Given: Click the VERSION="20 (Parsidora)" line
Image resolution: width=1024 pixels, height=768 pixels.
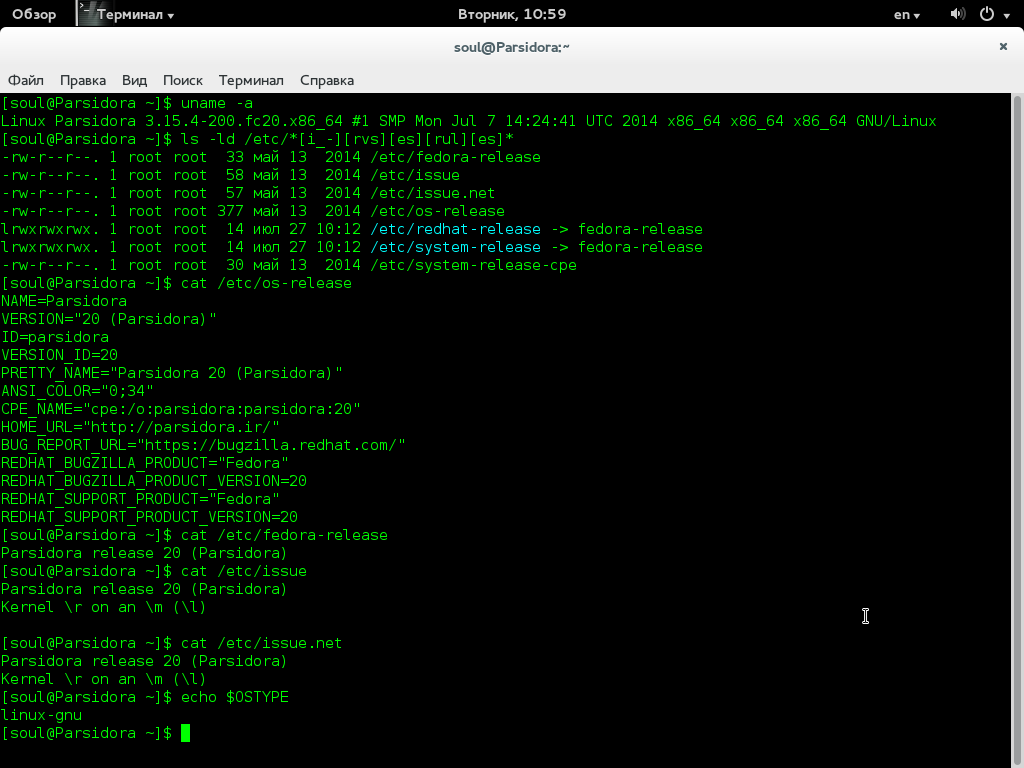Looking at the screenshot, I should click(x=109, y=319).
